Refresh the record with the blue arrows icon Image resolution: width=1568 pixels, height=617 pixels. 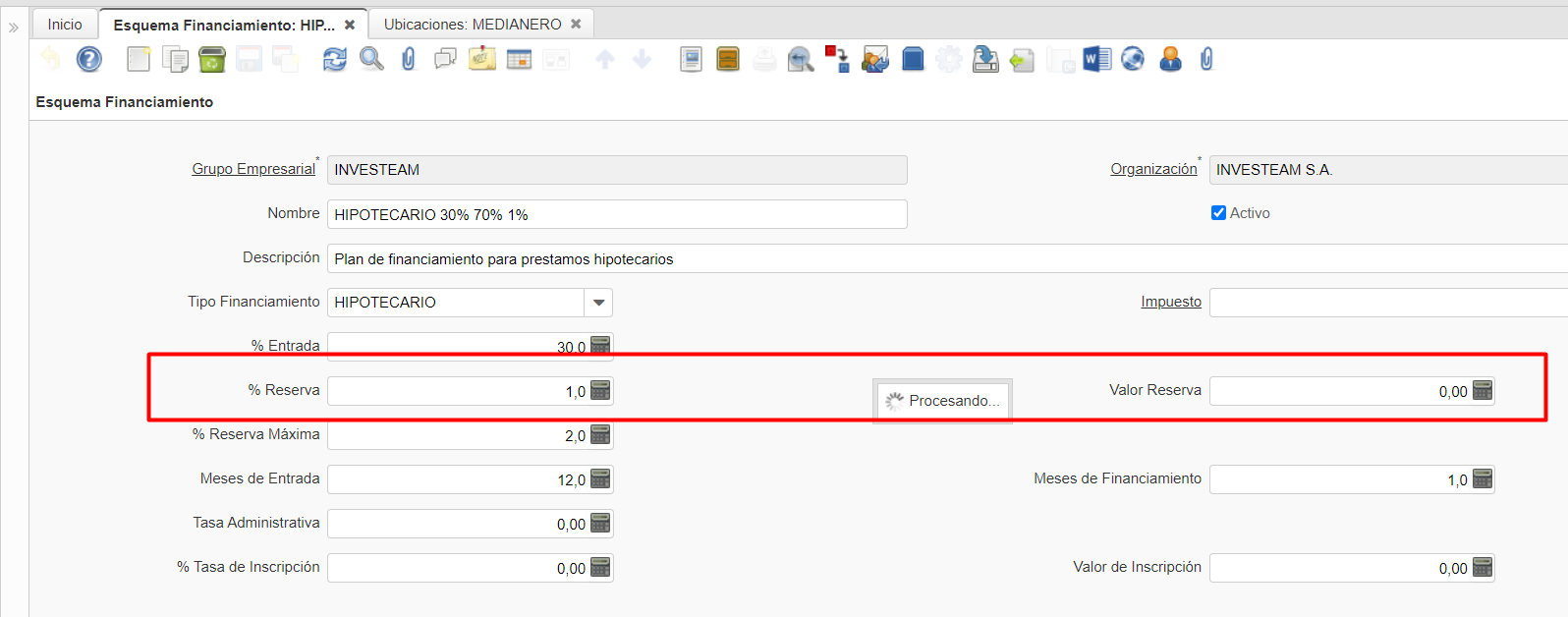point(335,60)
